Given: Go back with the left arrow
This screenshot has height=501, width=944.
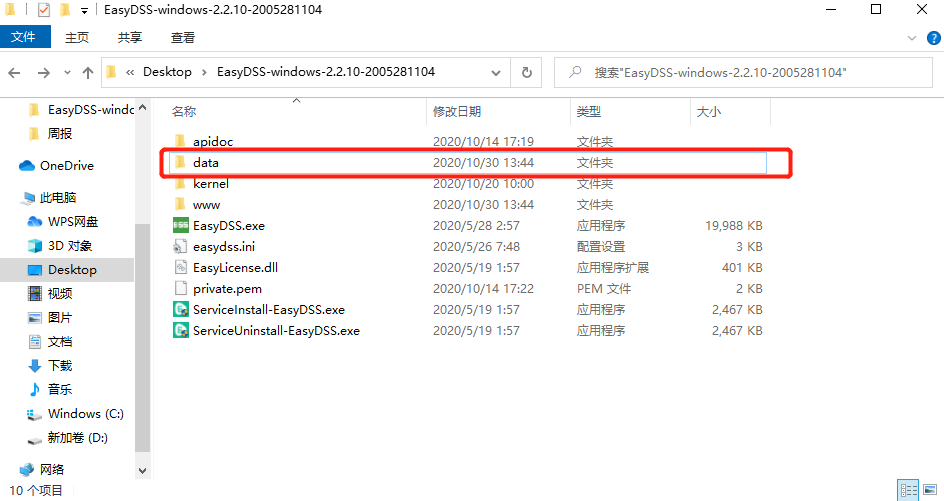Looking at the screenshot, I should pyautogui.click(x=14, y=73).
